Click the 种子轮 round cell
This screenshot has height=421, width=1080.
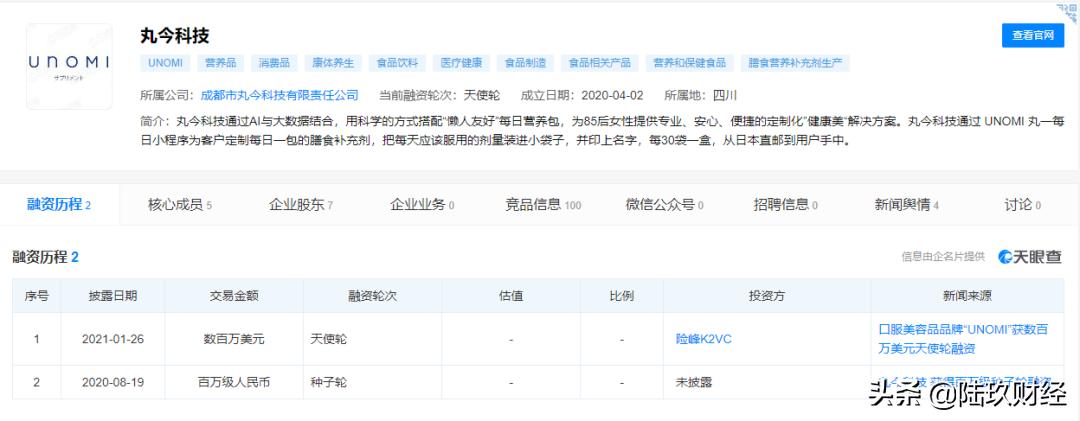[x=373, y=382]
